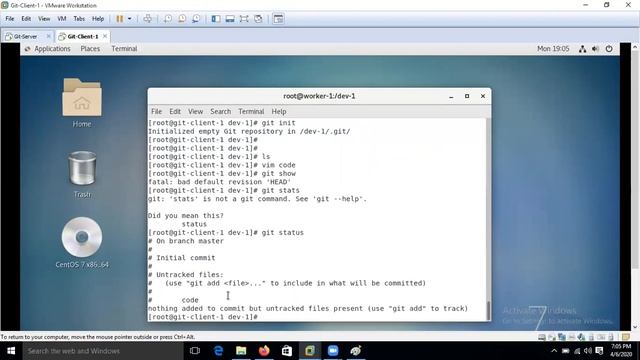Select the CentOS 7 x86_64 disc icon
This screenshot has height=360, width=640.
click(82, 242)
